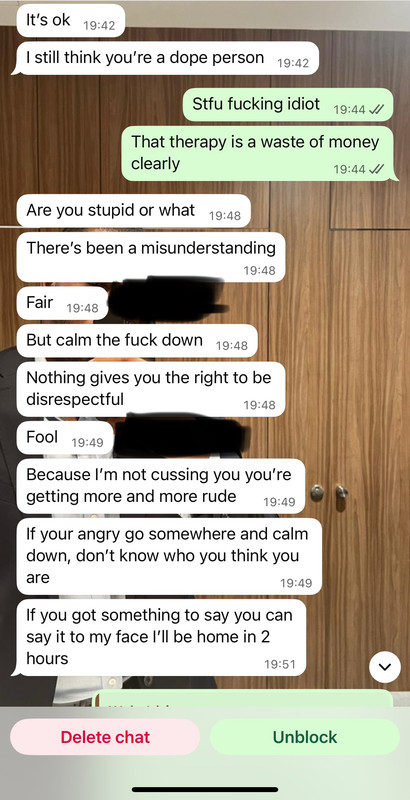This screenshot has width=410, height=800.
Task: Select the 'It's ok' message bubble
Action: (x=71, y=21)
